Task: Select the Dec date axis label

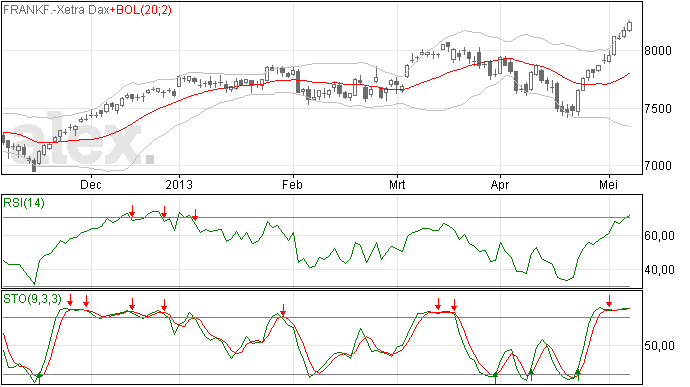Action: (x=91, y=184)
